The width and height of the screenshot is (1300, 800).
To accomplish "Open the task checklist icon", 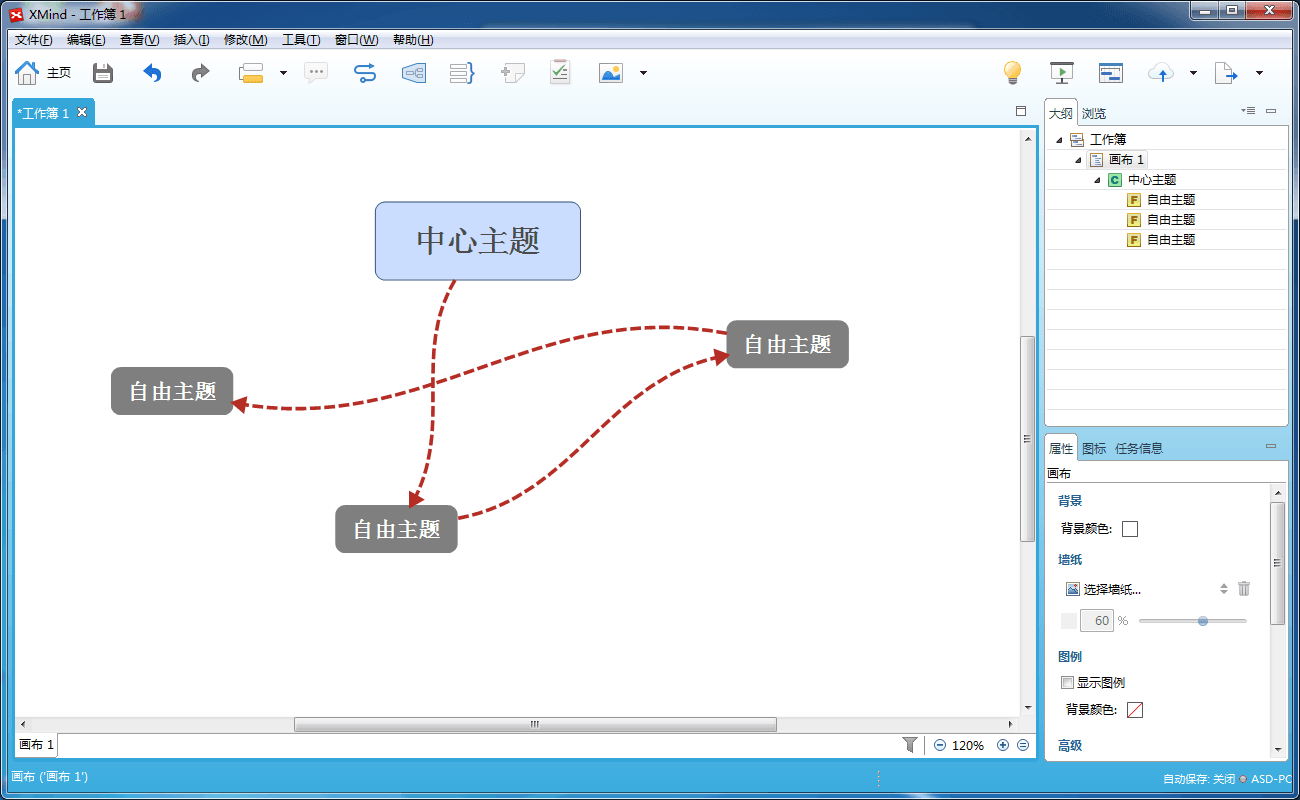I will click(x=560, y=72).
